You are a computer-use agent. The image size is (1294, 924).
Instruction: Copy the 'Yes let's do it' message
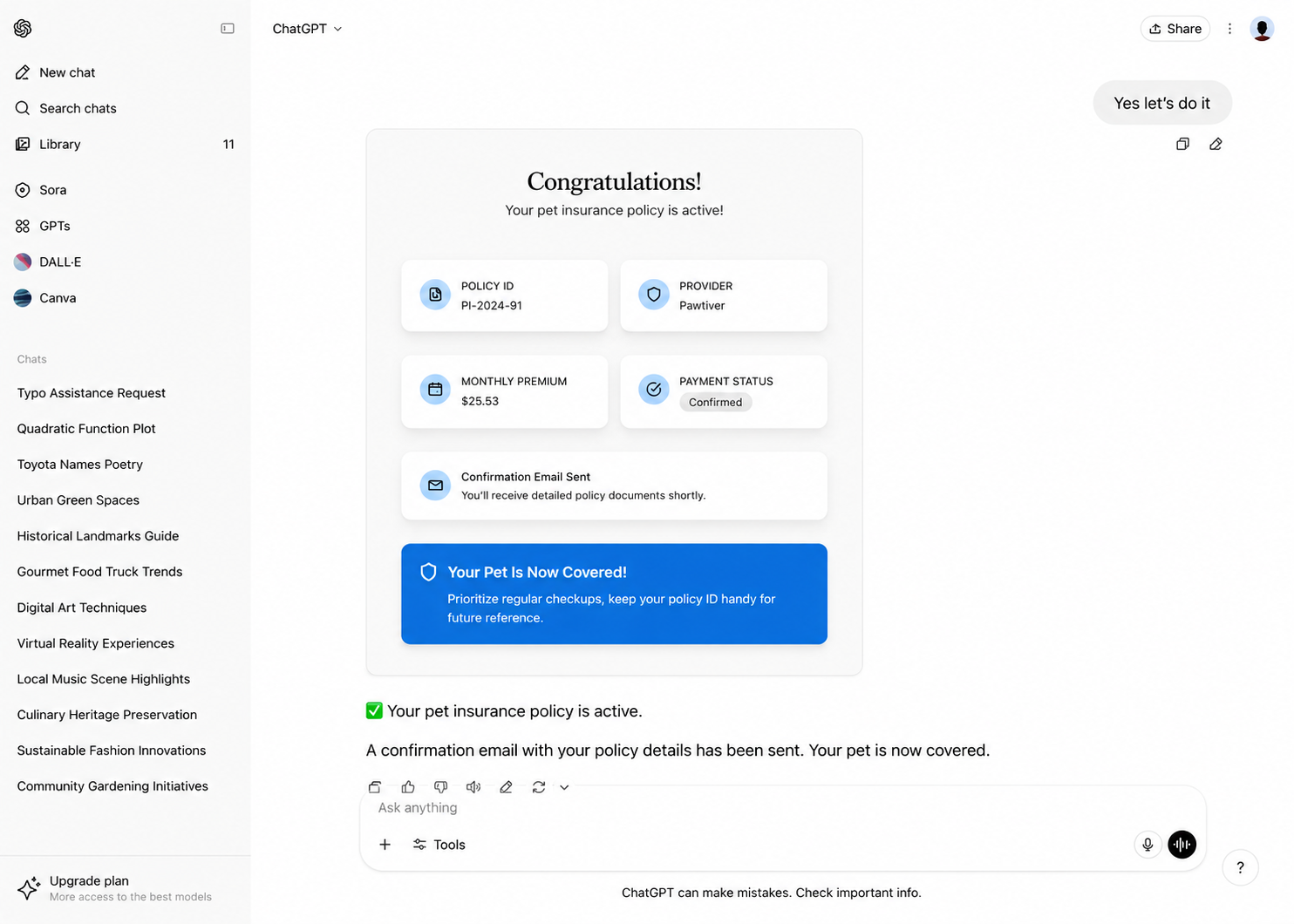click(x=1182, y=144)
